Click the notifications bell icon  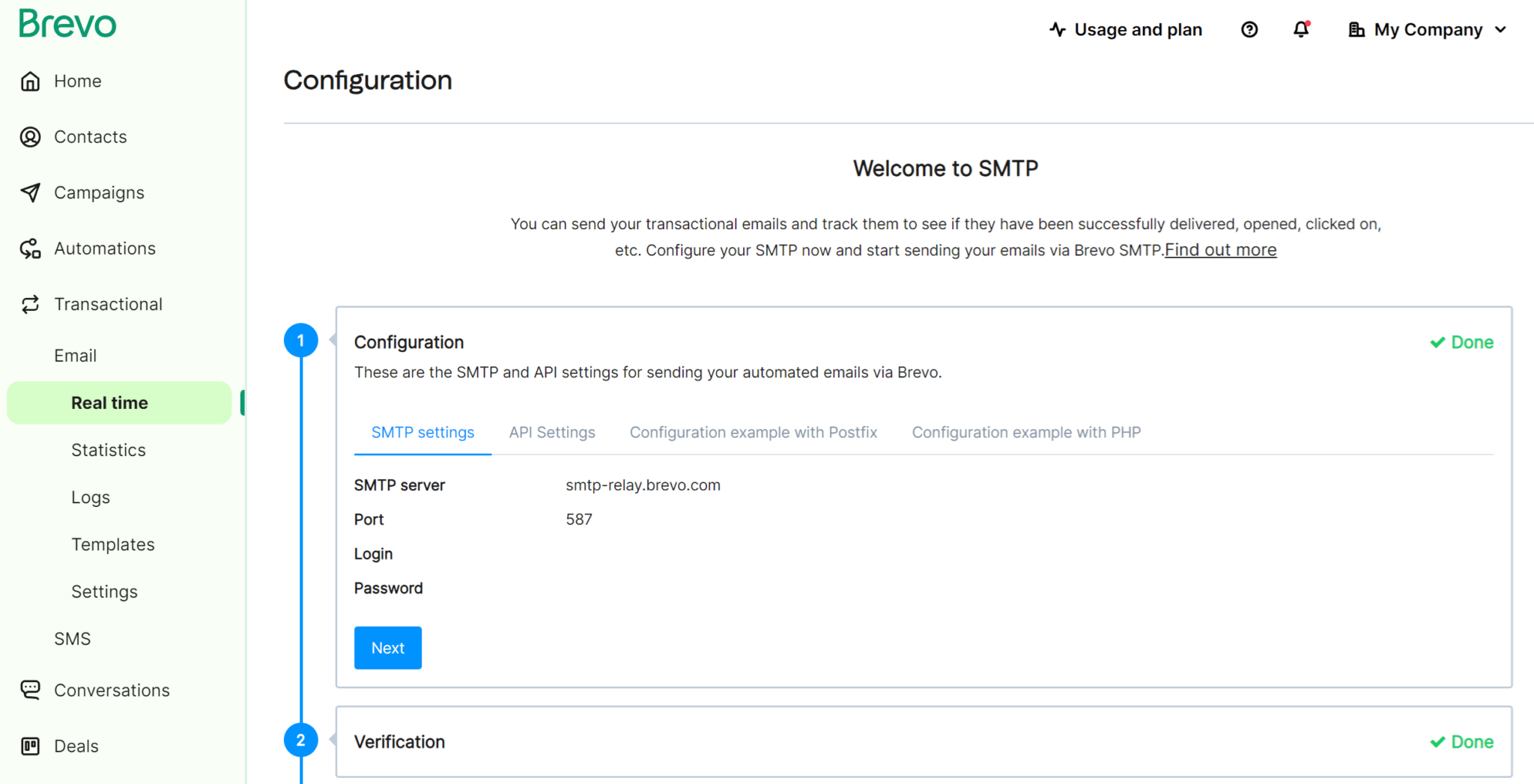click(1301, 30)
